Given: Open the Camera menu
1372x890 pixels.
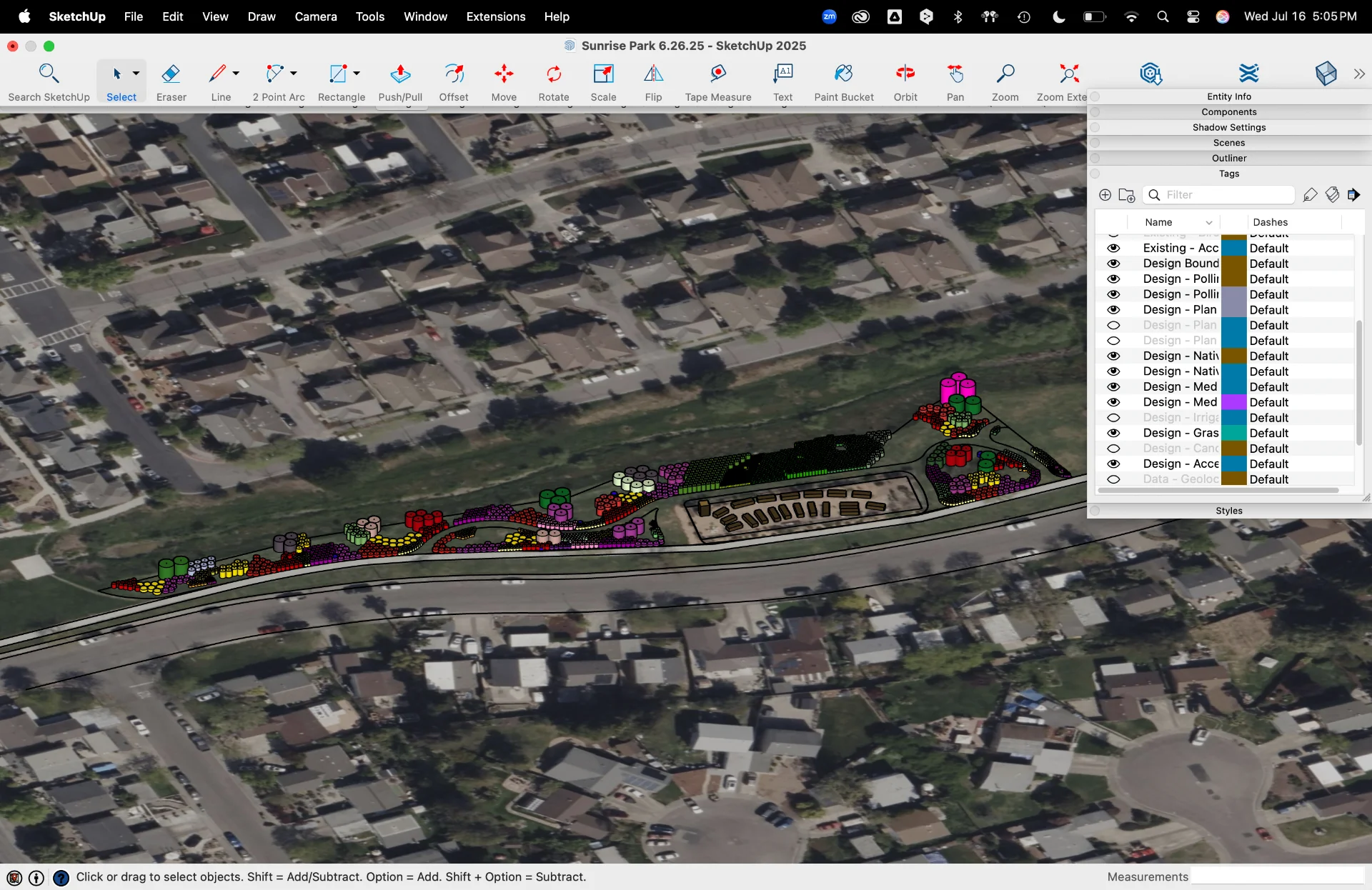Looking at the screenshot, I should pos(316,16).
